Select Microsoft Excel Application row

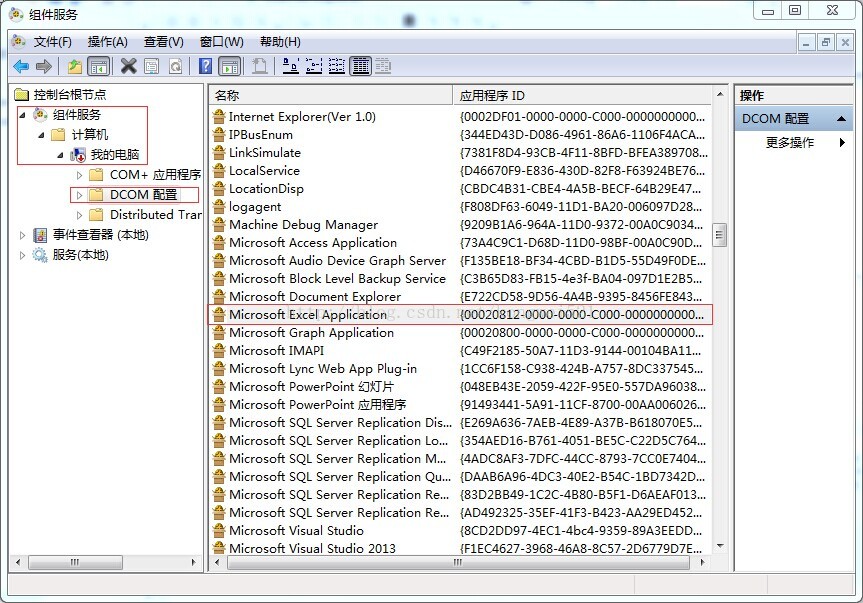click(460, 314)
